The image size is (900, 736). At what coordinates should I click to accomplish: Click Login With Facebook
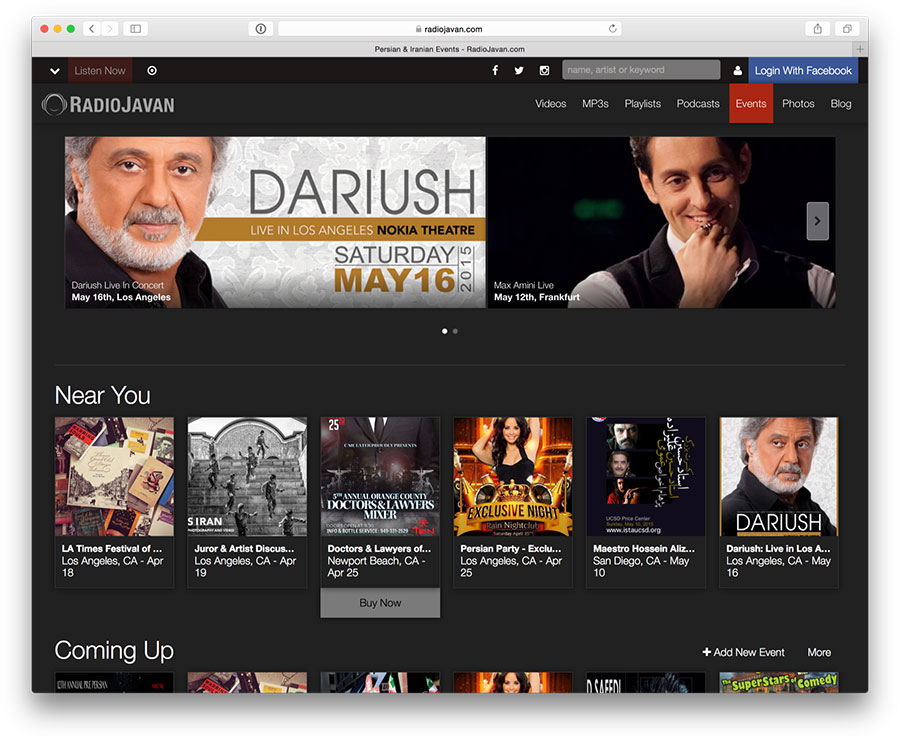[803, 71]
